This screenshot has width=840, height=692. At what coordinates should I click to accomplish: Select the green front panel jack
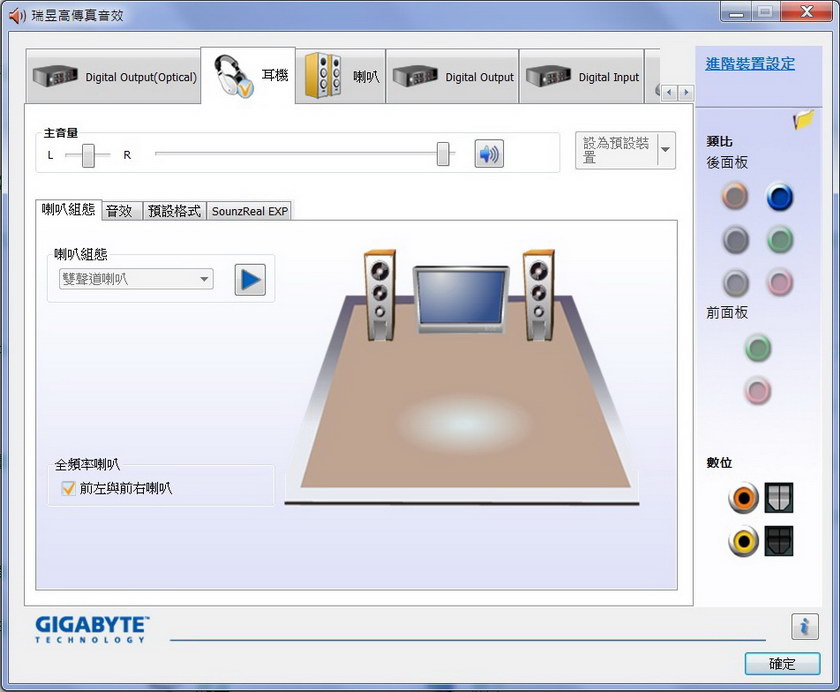point(758,348)
